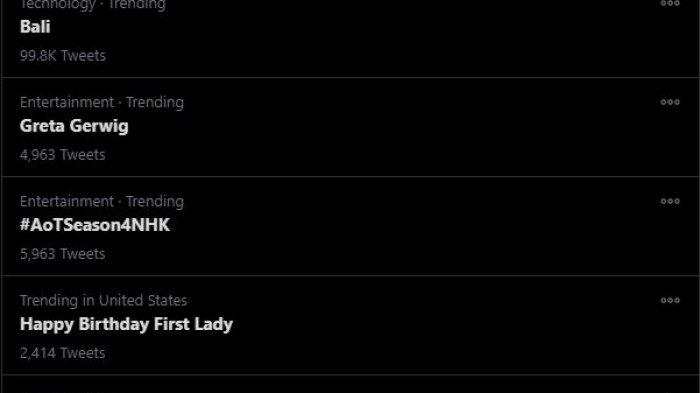Screen dimensions: 700x393
Task: Click Entertainment · Trending label above Greta Gerwig
Action: 102,102
